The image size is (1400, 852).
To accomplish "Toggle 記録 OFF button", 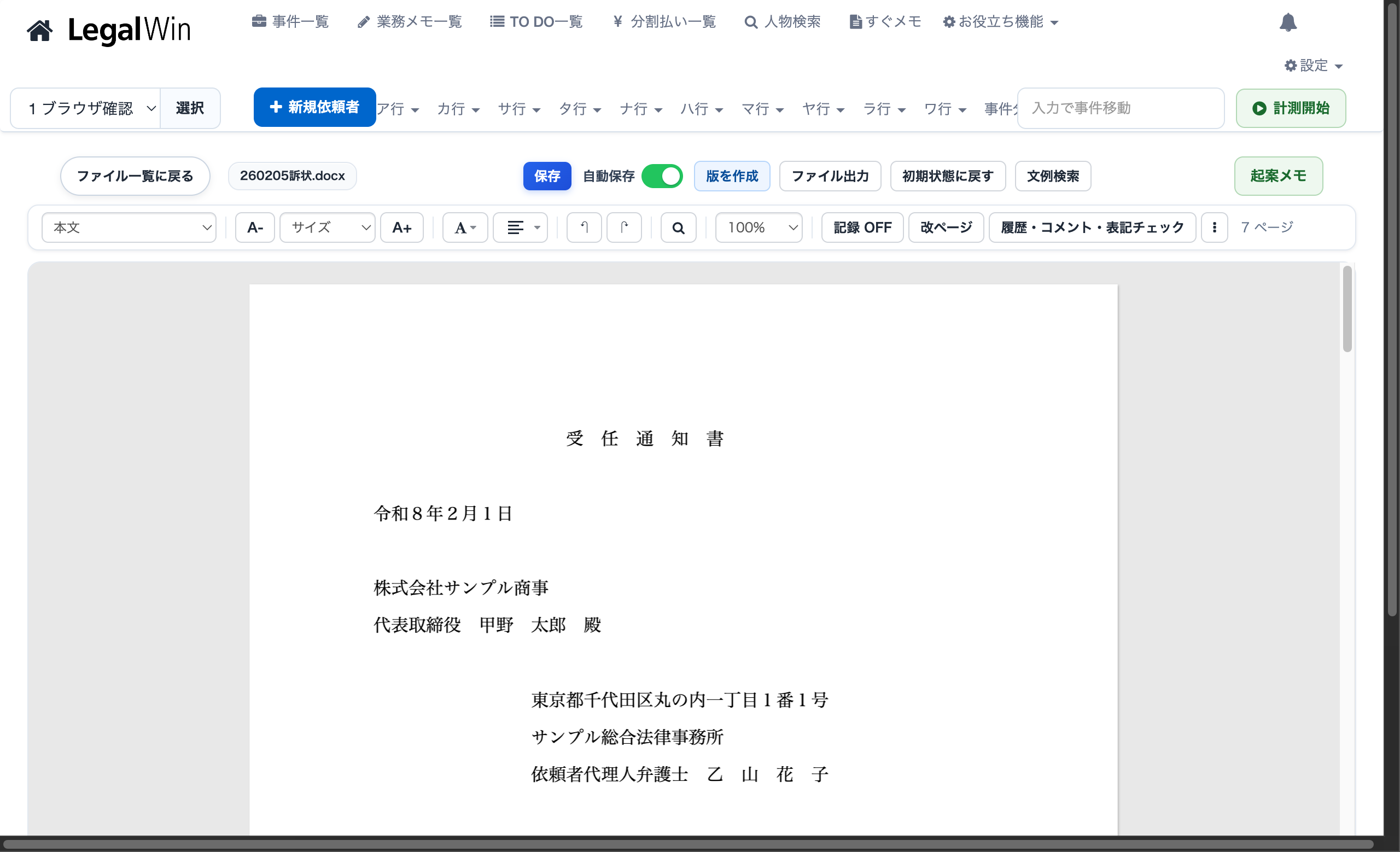I will coord(862,228).
